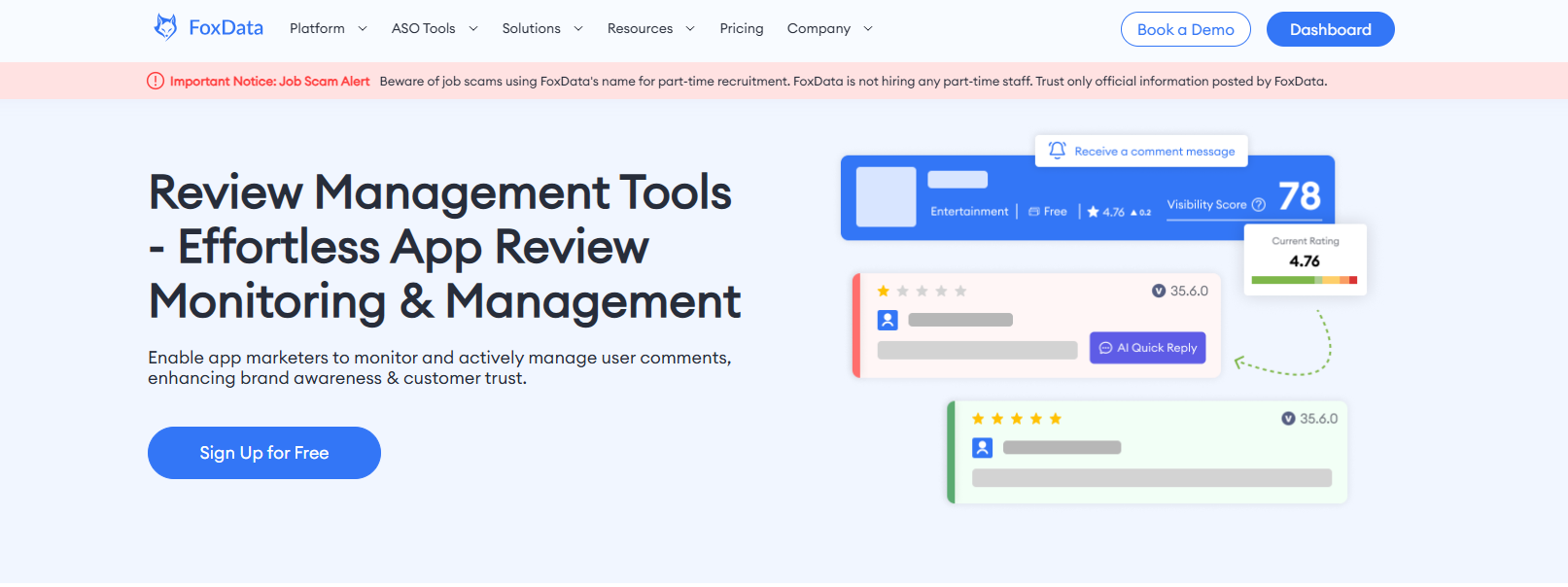Open the ASO Tools dropdown
The width and height of the screenshot is (1568, 587).
(434, 28)
